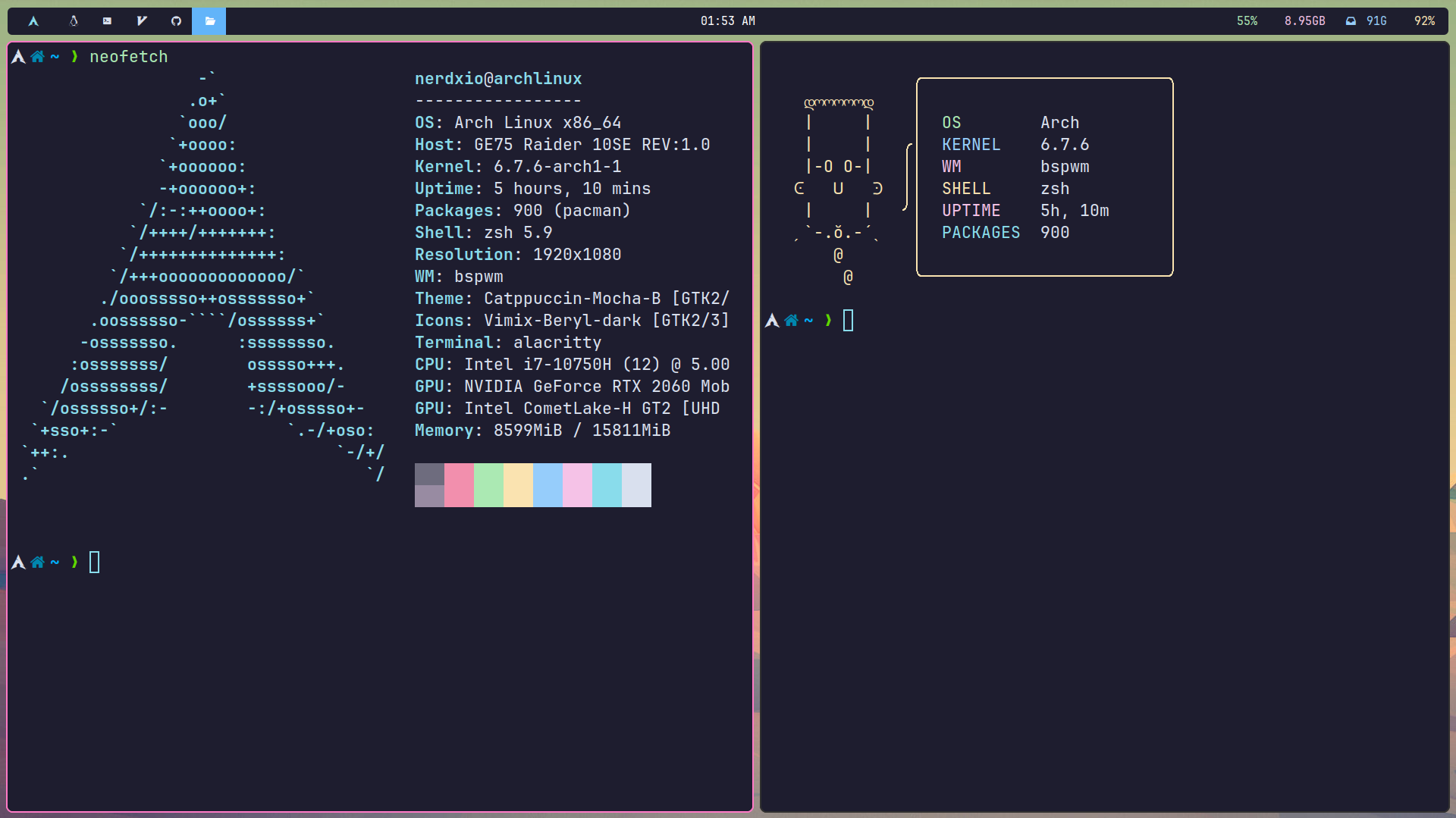Click the 'SHELL zsh' row in right terminal
Image resolution: width=1456 pixels, height=818 pixels.
(1006, 189)
